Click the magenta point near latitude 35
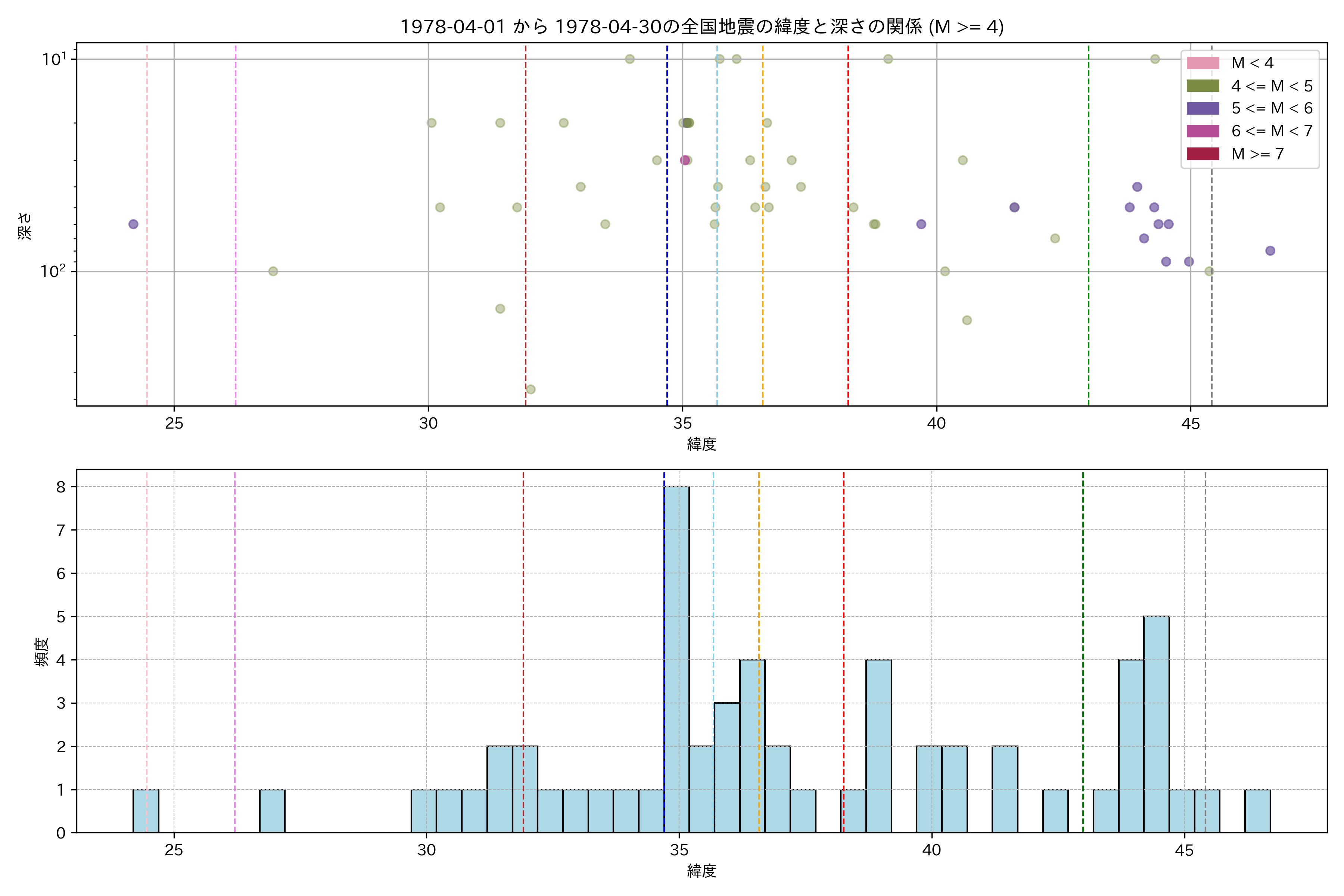 click(x=685, y=160)
